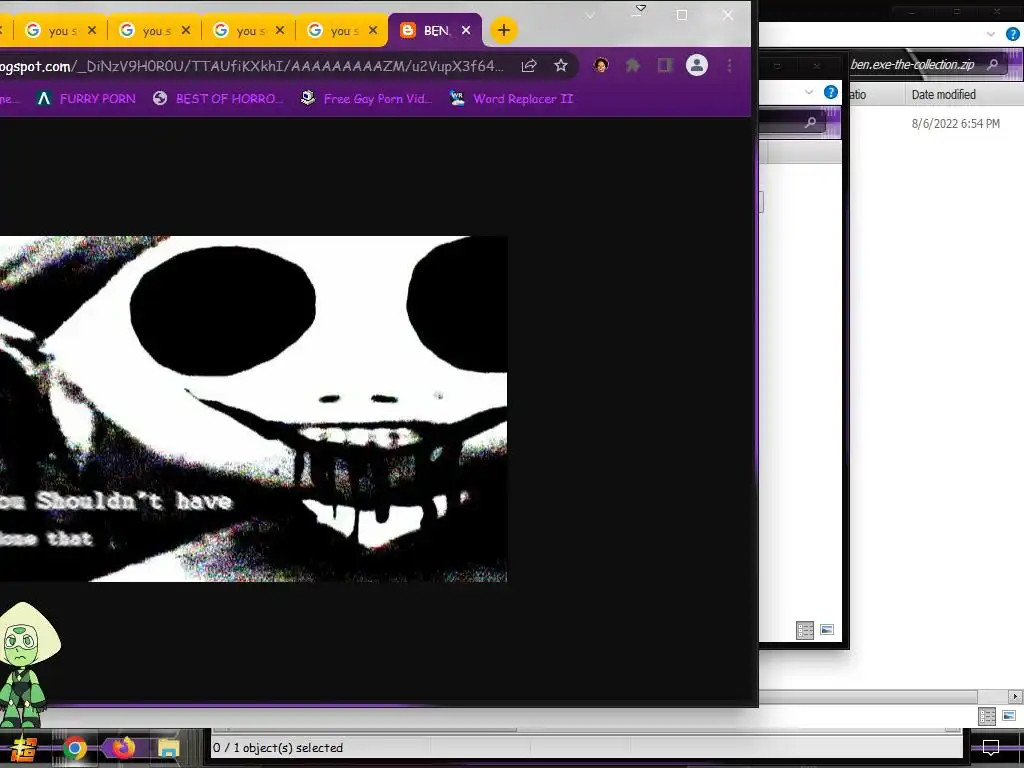Select the 8/6/2022 6:54 PM file row
Screen dimensions: 1024x768
click(x=955, y=123)
